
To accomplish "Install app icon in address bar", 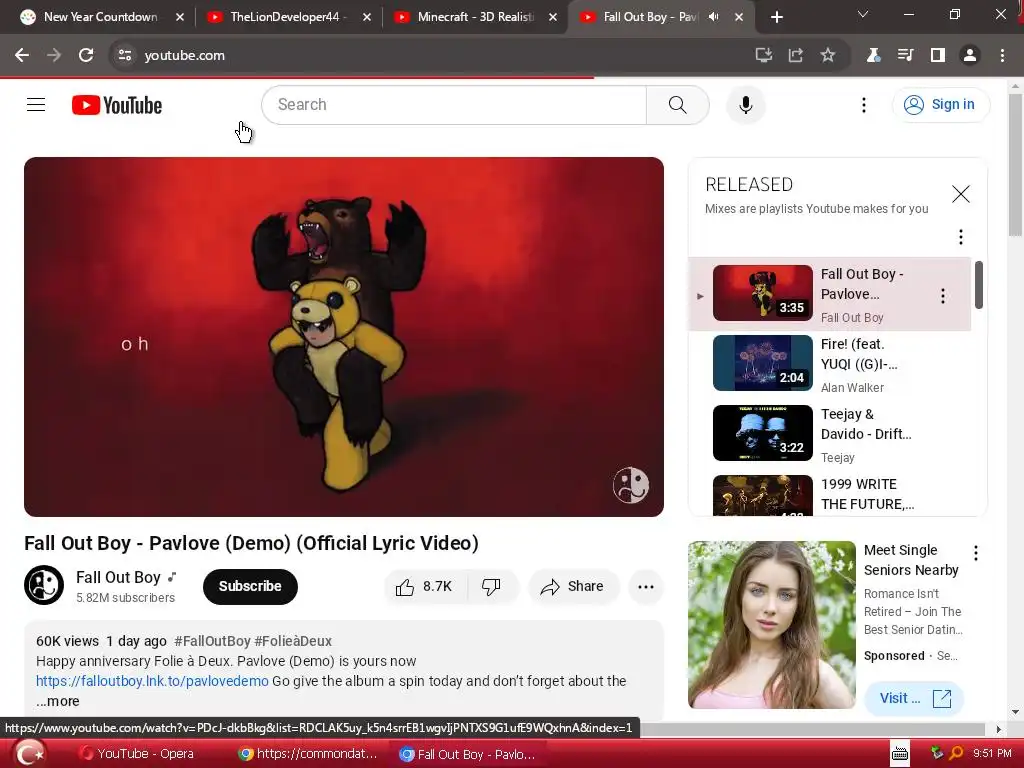I will (x=763, y=56).
